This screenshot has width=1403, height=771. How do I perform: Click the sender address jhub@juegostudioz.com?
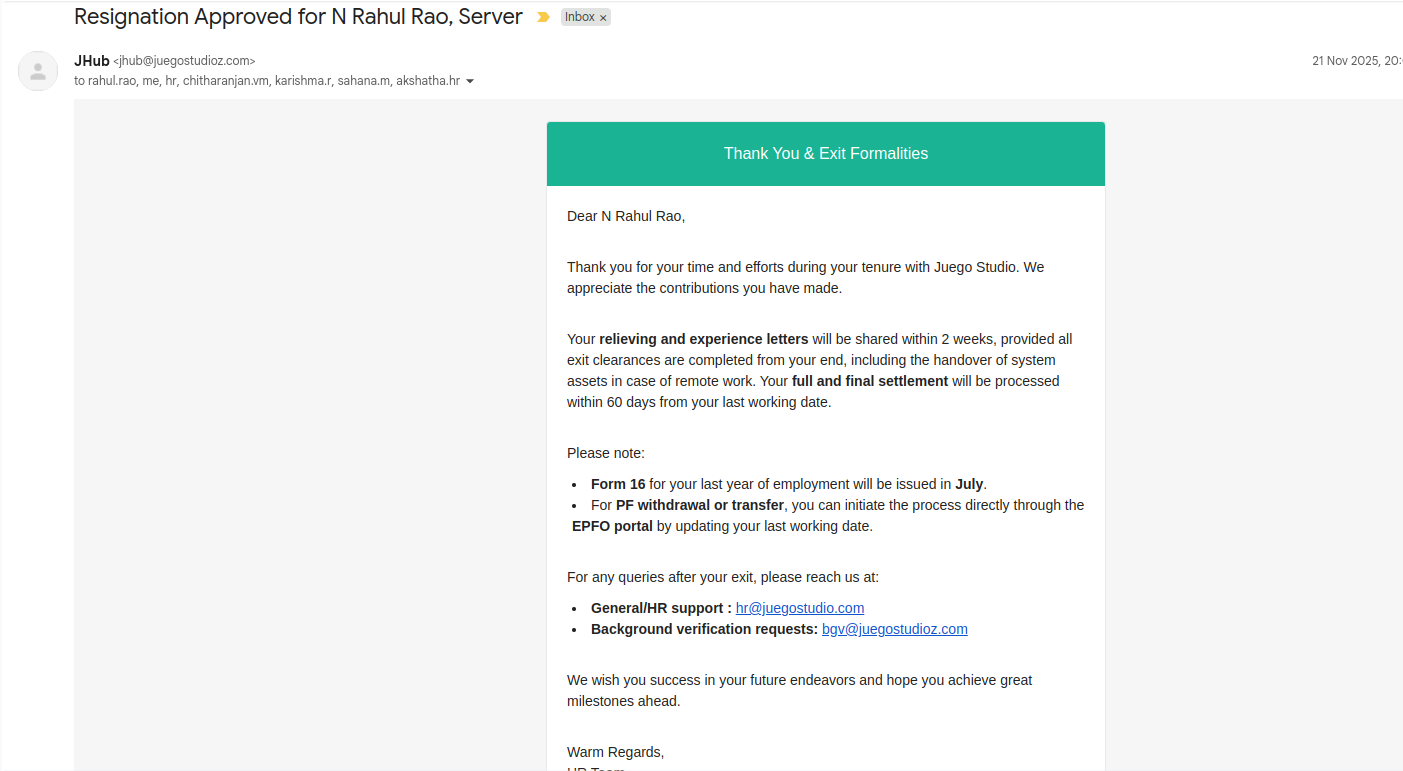pos(184,61)
